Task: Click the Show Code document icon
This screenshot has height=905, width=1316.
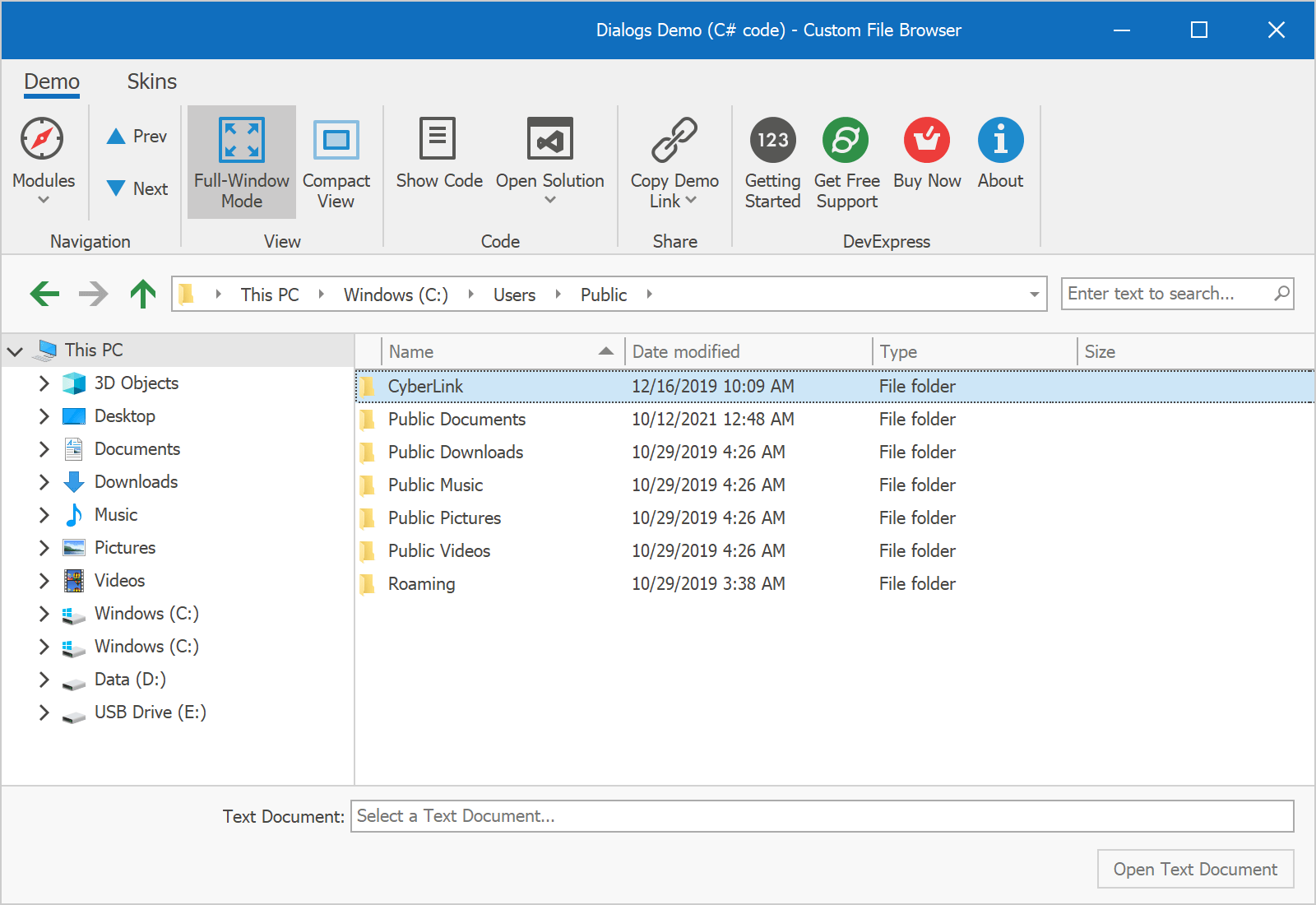Action: coord(438,138)
